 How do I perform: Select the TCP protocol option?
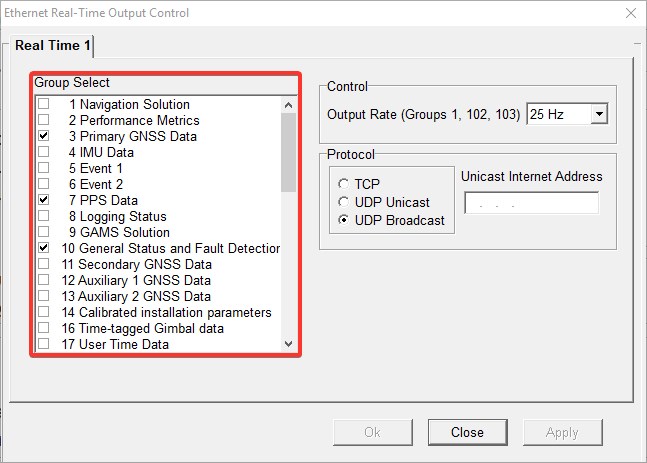pyautogui.click(x=345, y=184)
